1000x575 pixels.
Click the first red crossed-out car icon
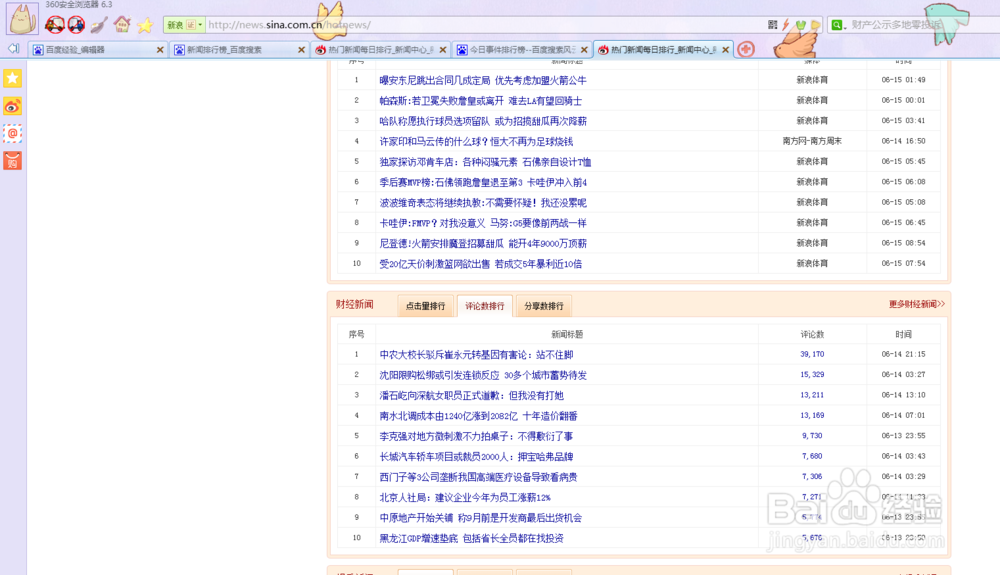[x=55, y=25]
